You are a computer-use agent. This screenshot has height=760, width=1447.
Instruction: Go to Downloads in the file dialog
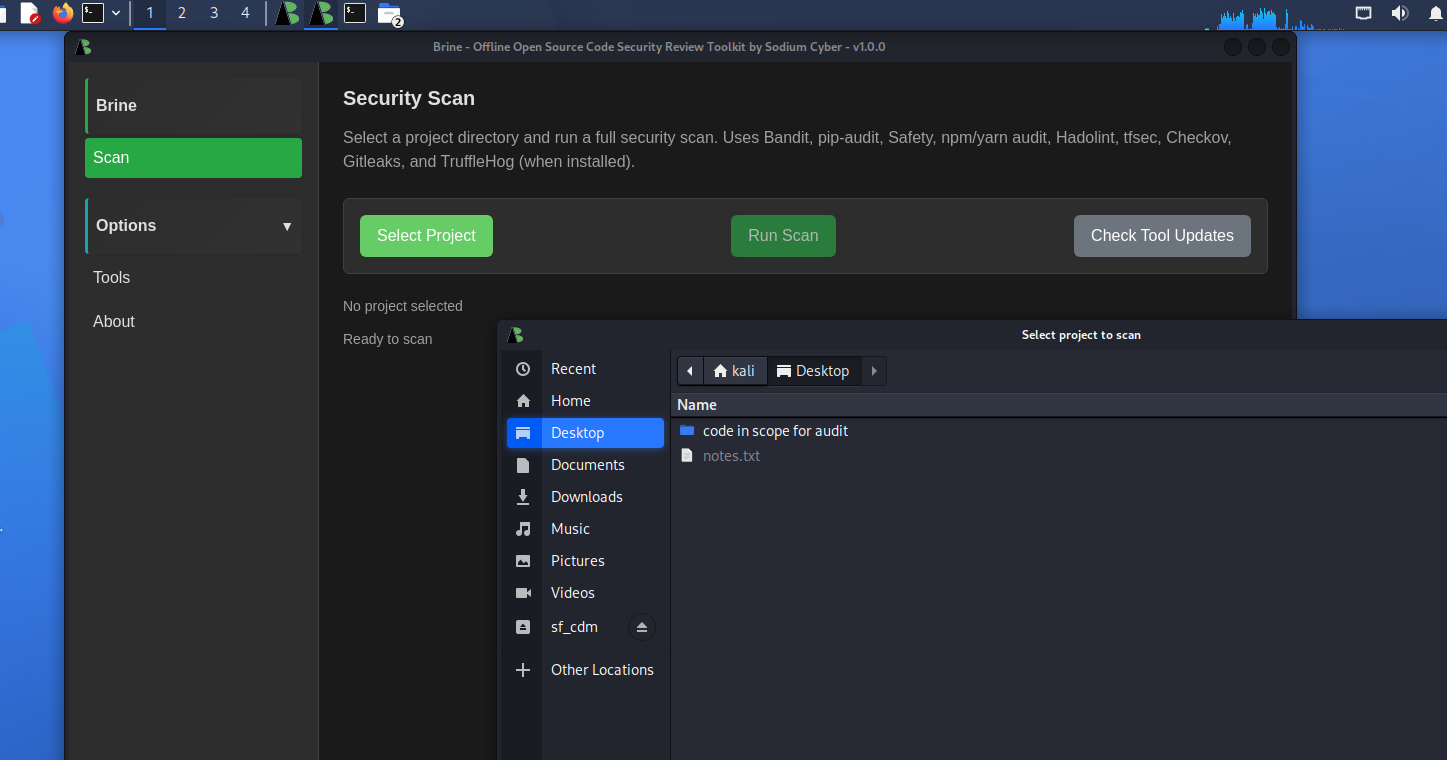point(586,497)
